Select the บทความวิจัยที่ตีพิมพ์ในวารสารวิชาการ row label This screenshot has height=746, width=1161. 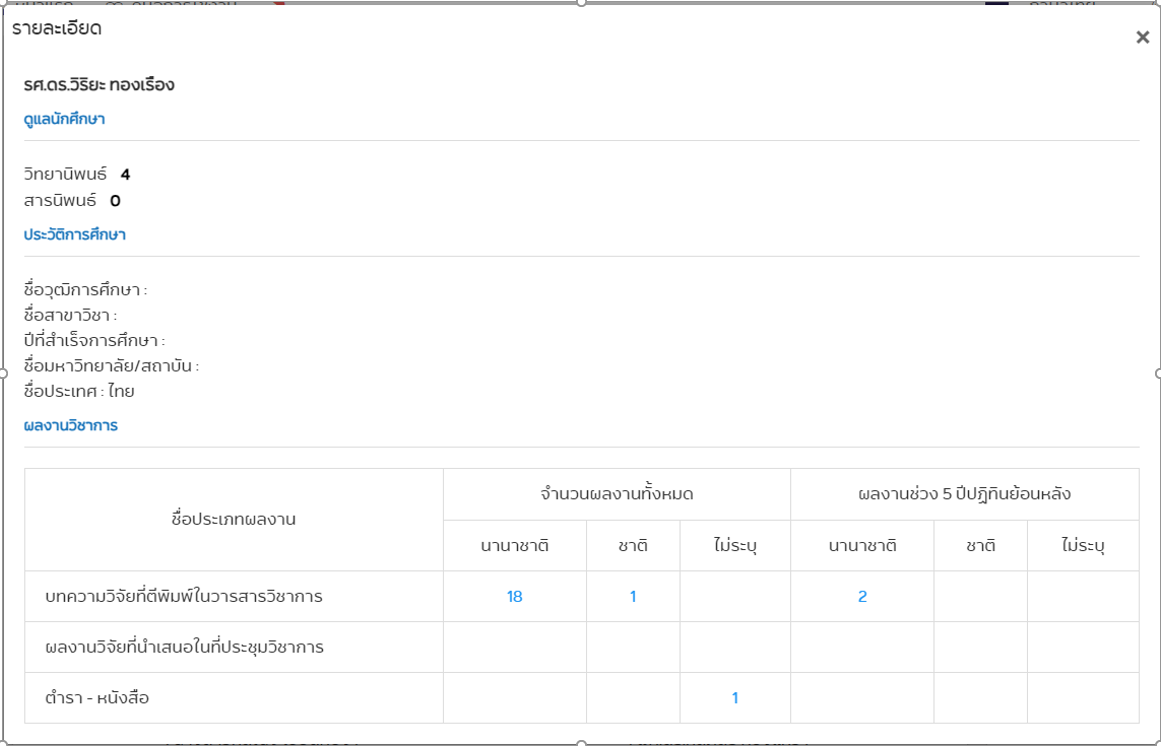coord(184,597)
